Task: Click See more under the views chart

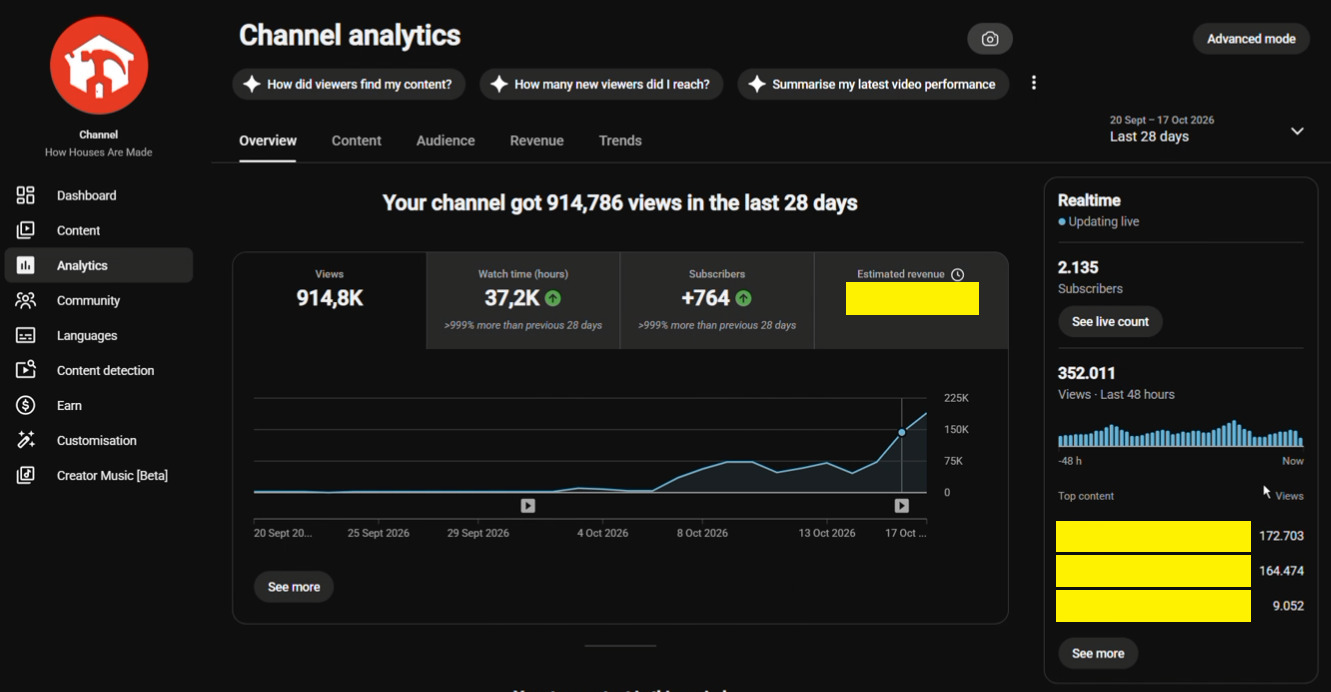Action: point(294,587)
